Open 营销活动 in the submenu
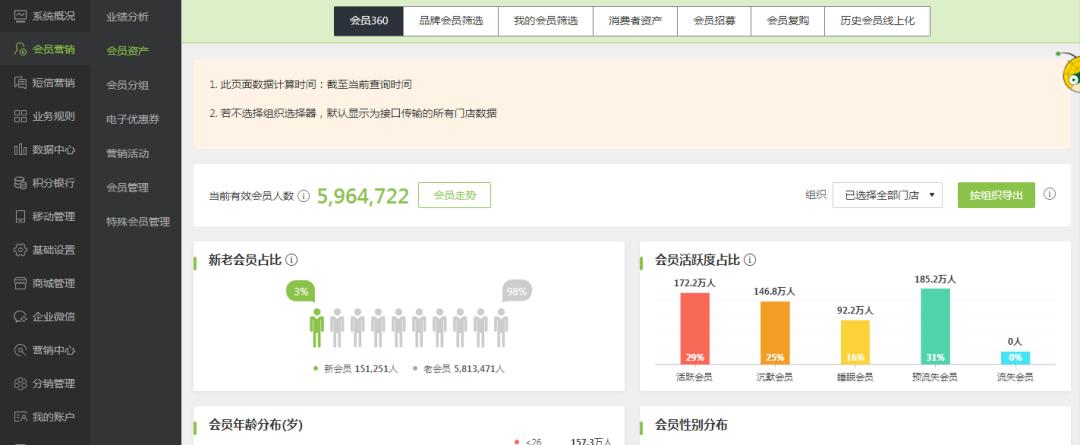Image resolution: width=1080 pixels, height=445 pixels. (x=127, y=153)
